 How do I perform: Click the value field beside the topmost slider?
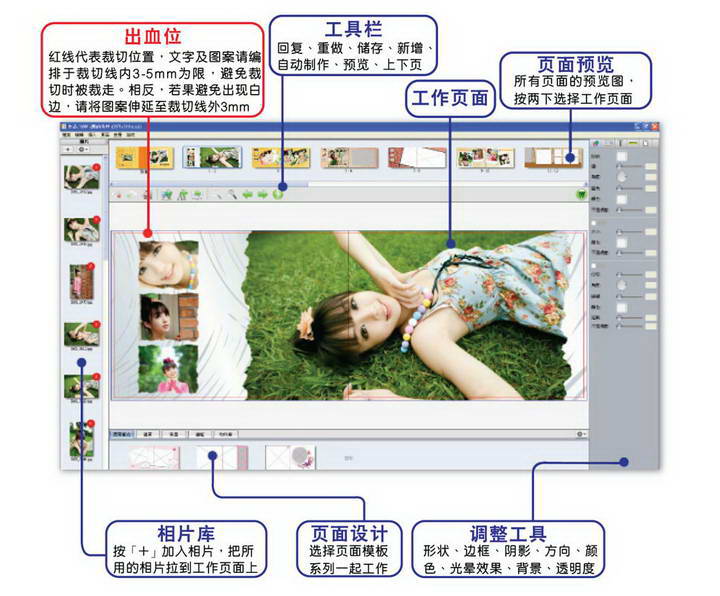click(x=651, y=166)
